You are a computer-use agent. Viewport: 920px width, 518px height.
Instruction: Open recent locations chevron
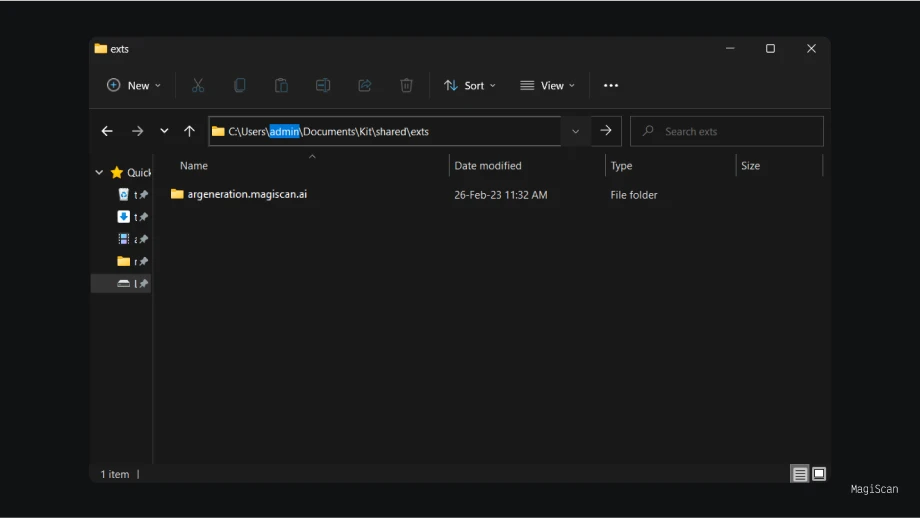(x=164, y=131)
